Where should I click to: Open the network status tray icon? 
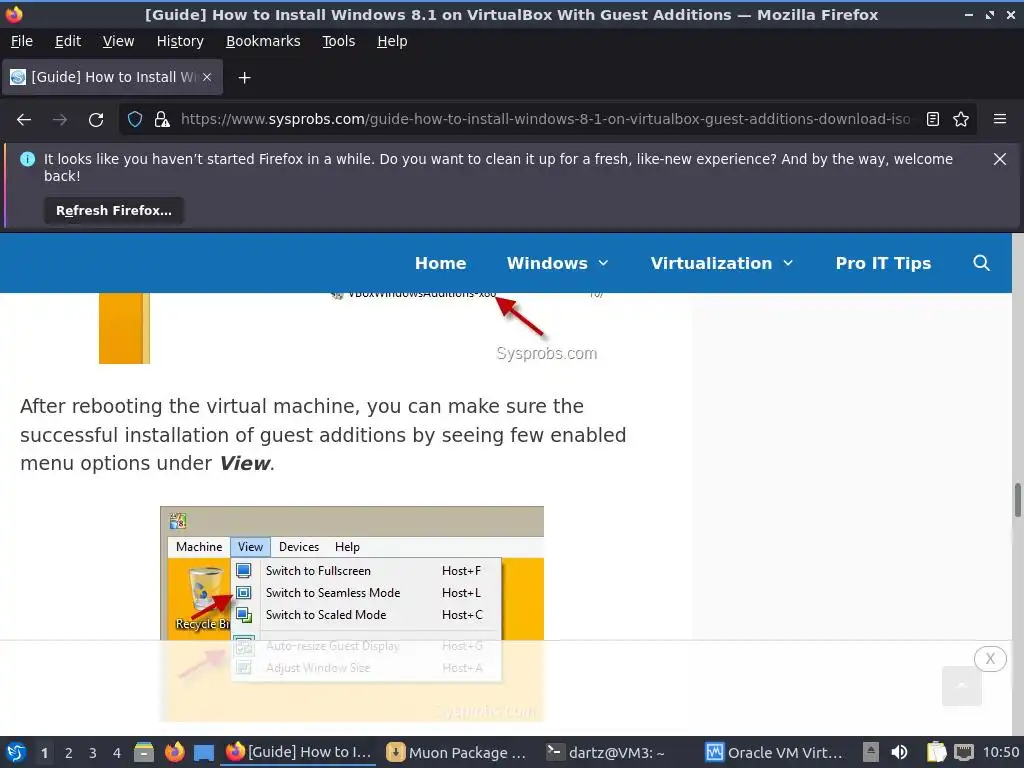point(963,752)
